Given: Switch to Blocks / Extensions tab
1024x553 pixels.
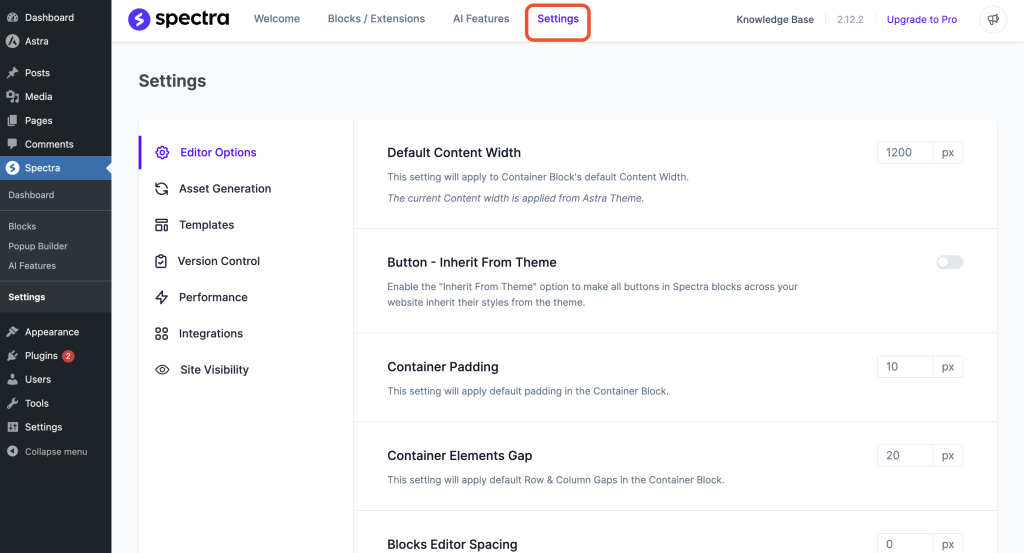Looking at the screenshot, I should 376,19.
